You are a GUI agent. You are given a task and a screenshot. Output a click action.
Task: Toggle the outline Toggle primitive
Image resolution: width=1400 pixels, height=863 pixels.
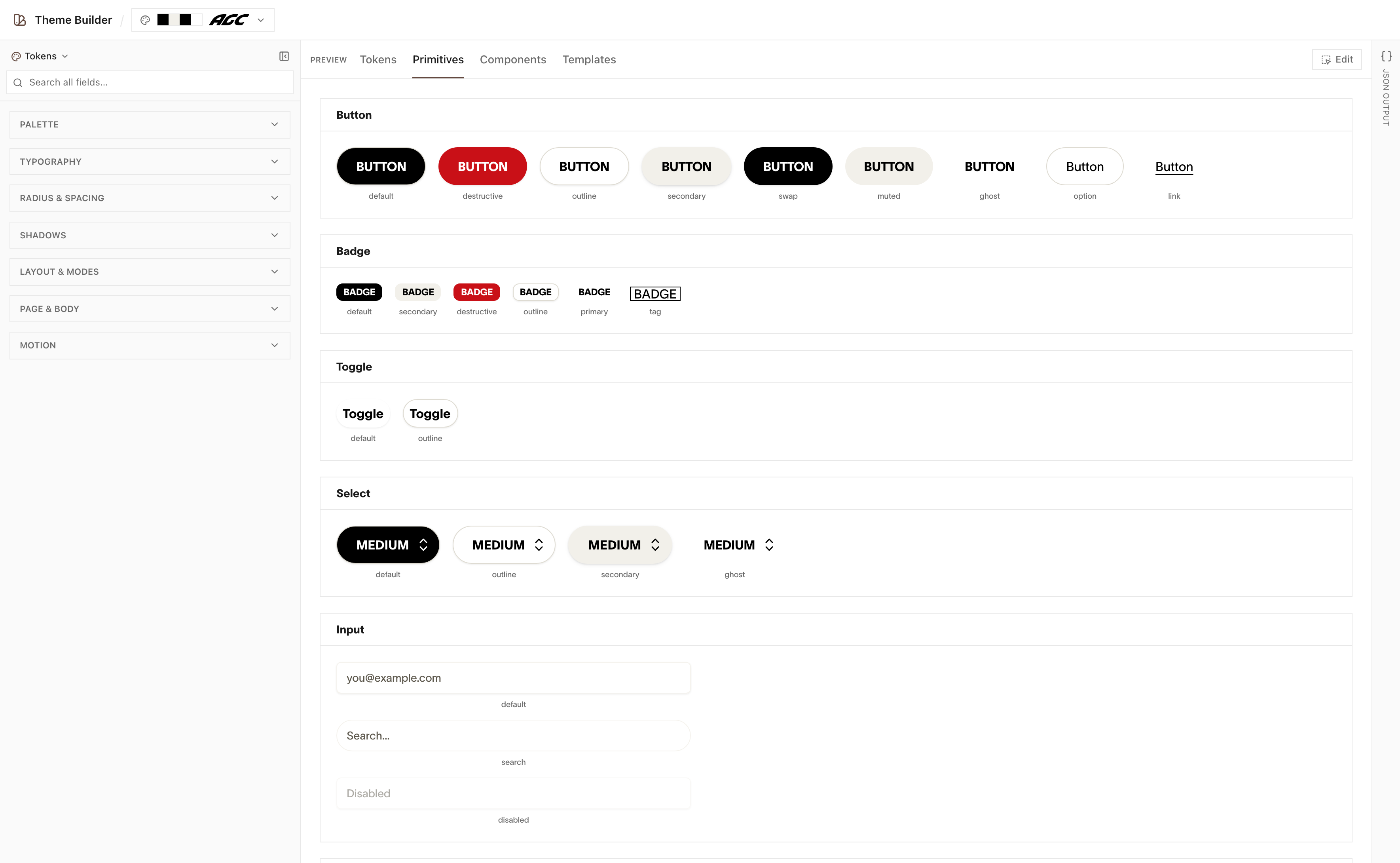click(x=430, y=413)
